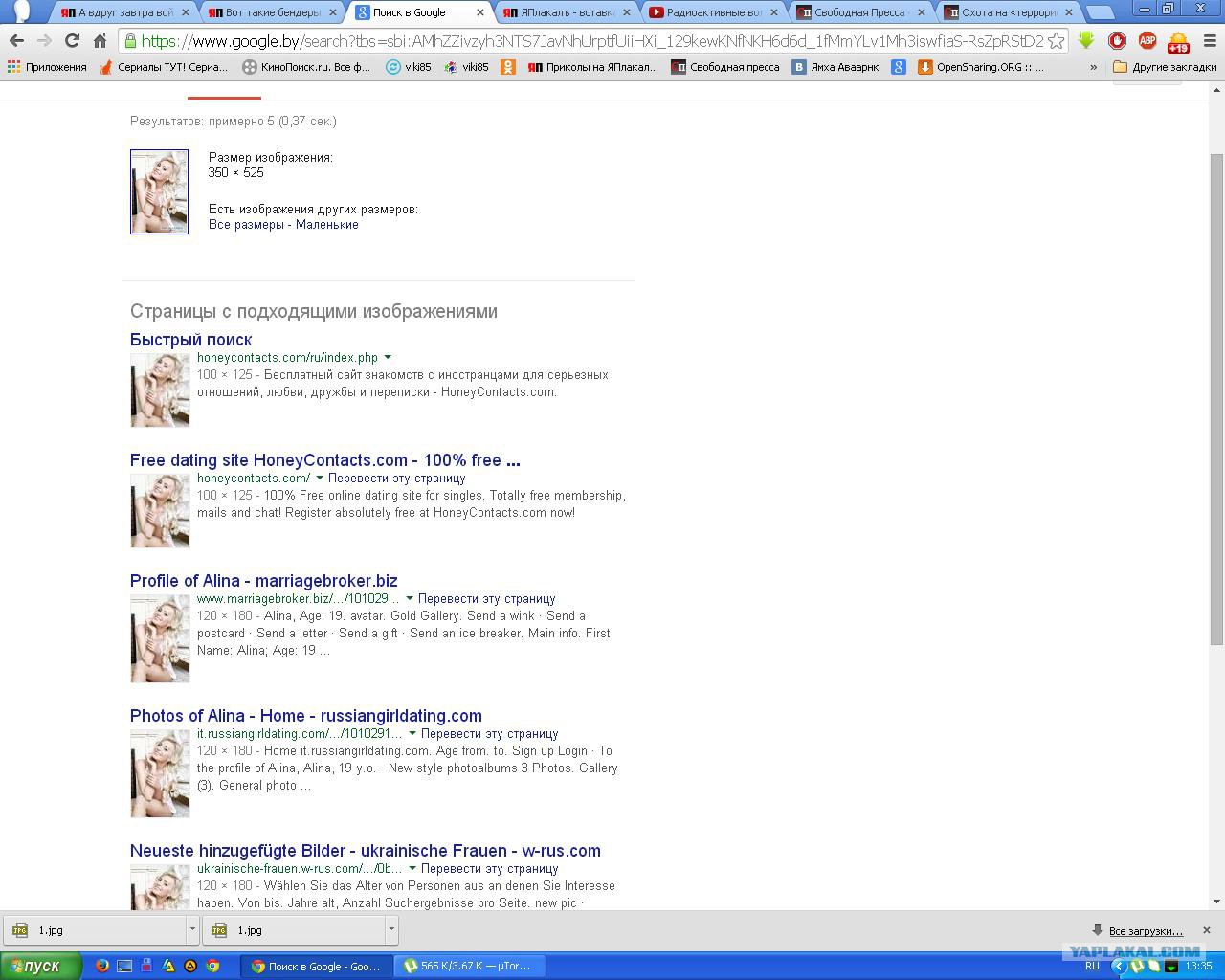
Task: Open the Сериалы ТУТ! bookmark
Action: pos(164,67)
